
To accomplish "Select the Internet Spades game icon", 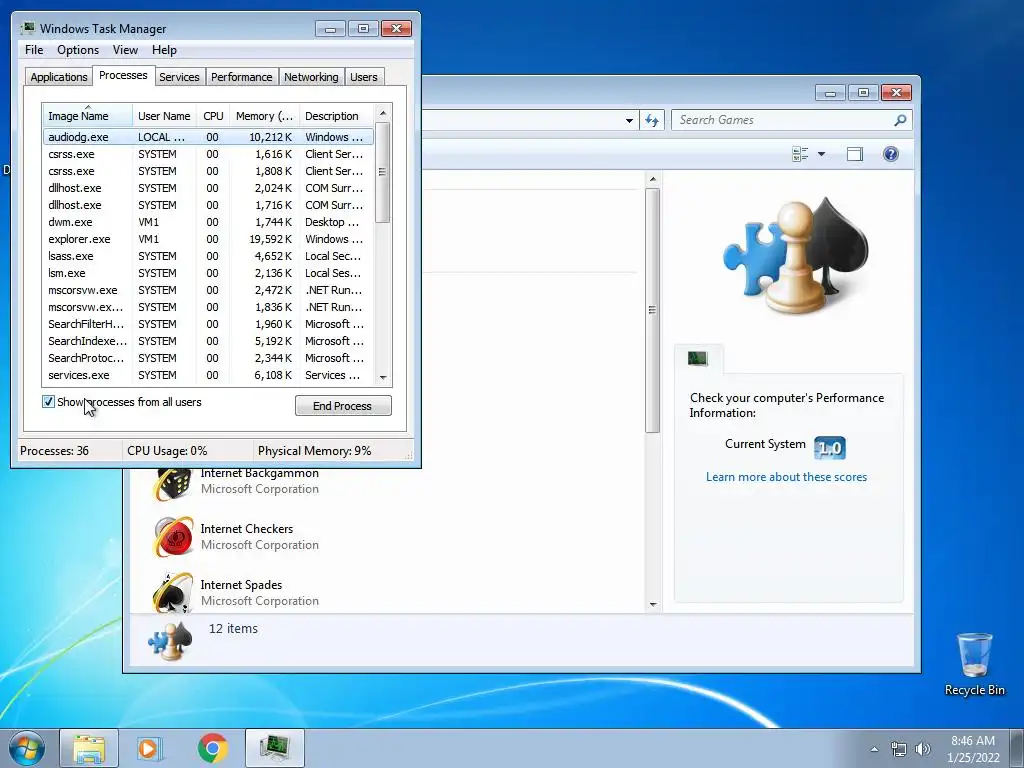I will [x=173, y=593].
